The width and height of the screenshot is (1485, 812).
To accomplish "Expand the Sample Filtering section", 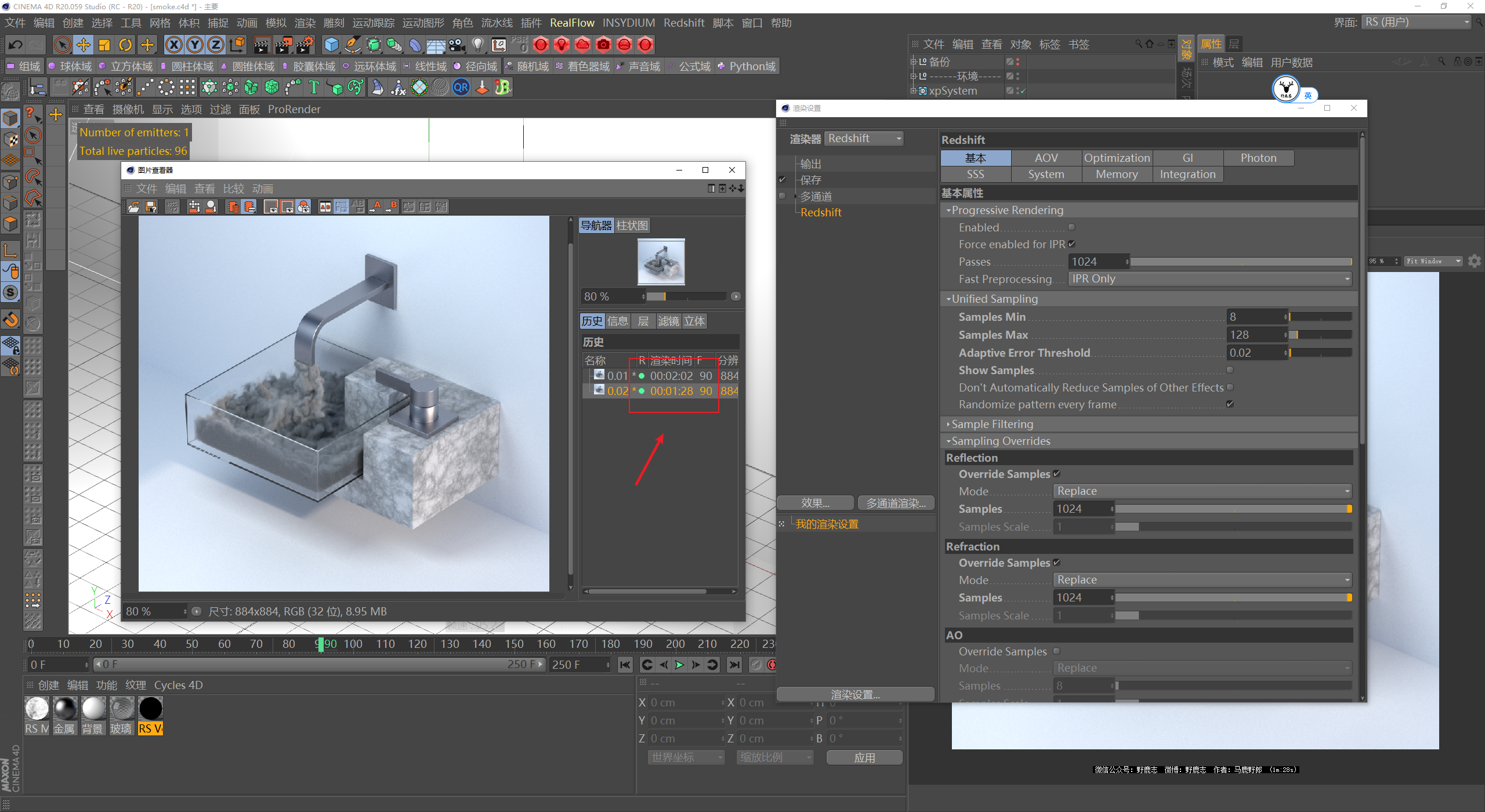I will tap(948, 425).
